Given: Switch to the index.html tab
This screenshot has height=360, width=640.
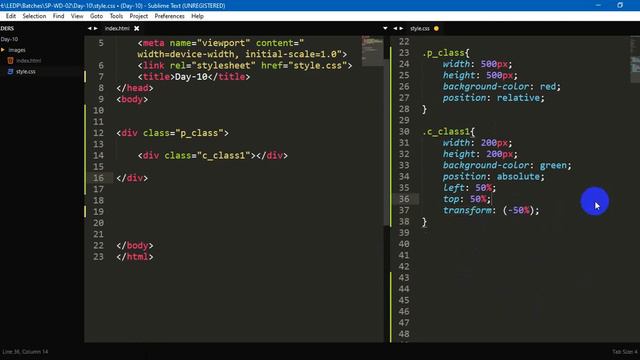Looking at the screenshot, I should (x=117, y=29).
